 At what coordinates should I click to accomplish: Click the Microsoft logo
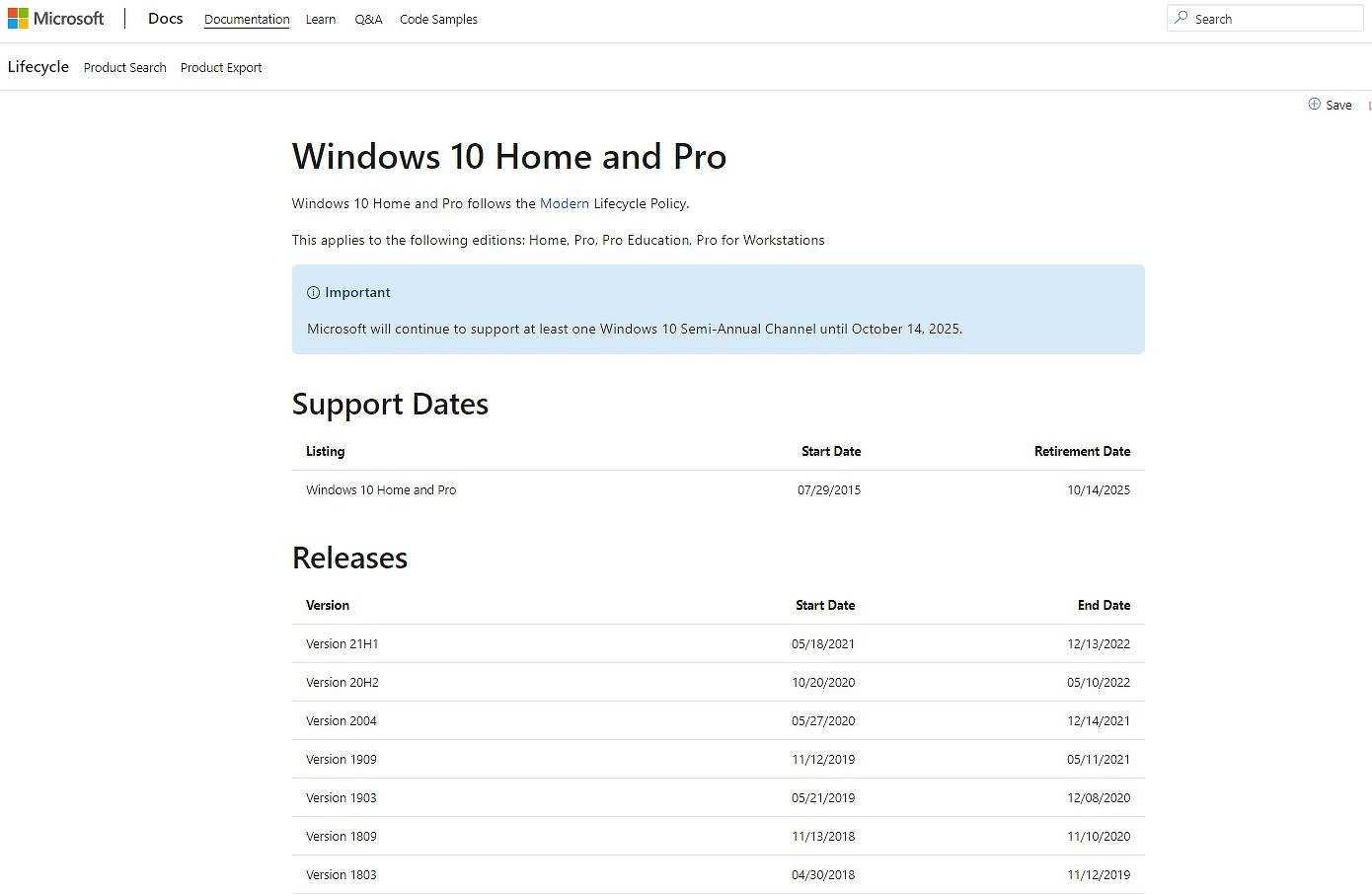tap(55, 19)
